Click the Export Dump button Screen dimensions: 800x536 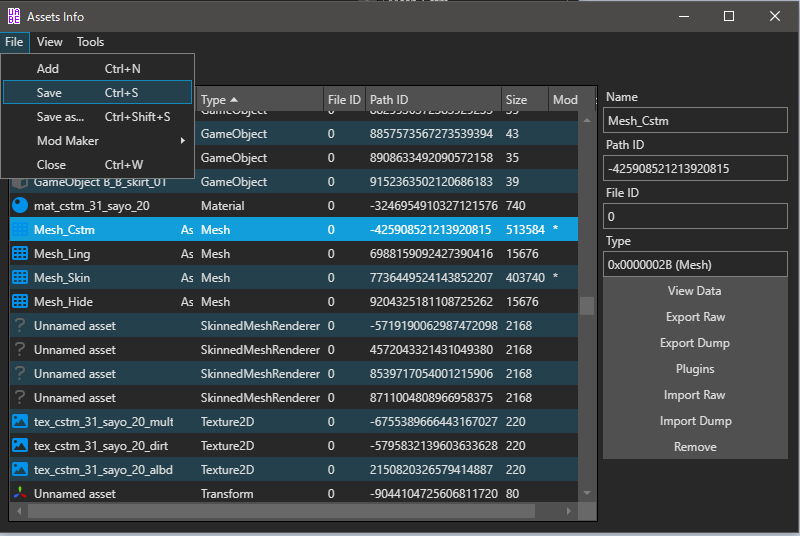[695, 343]
